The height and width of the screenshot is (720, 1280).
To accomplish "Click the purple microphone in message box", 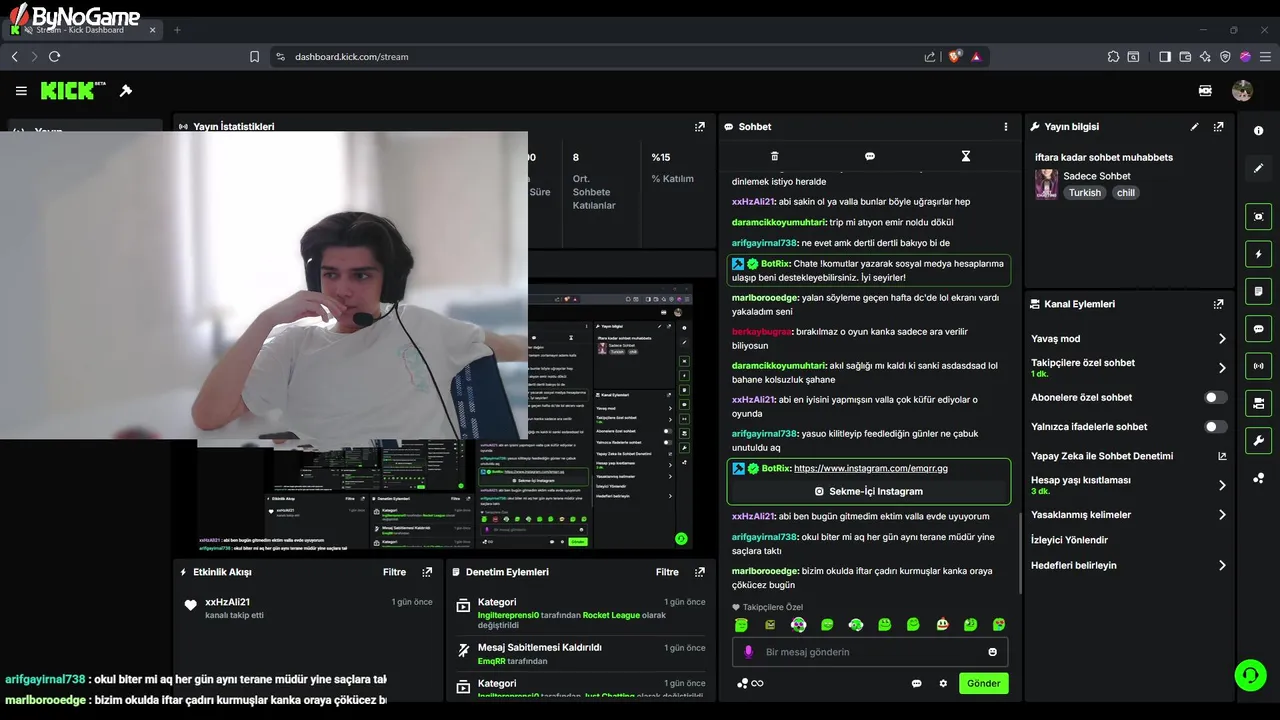I will tap(748, 652).
